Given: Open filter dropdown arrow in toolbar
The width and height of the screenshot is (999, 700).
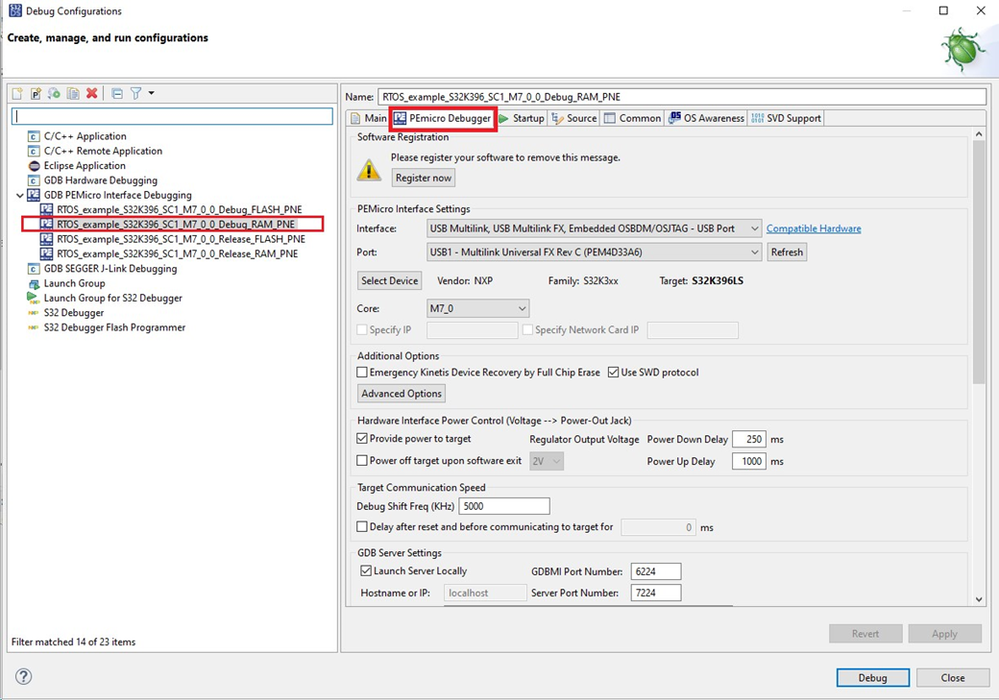Looking at the screenshot, I should click(x=152, y=93).
